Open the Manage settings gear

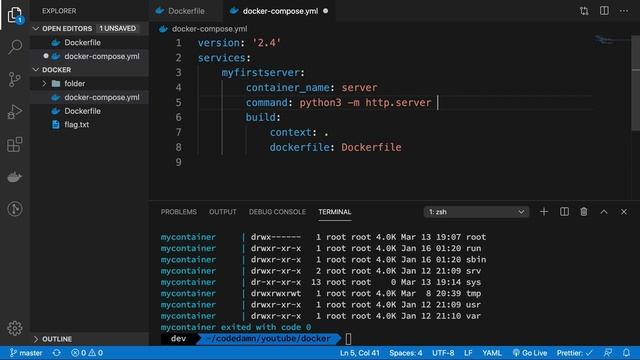click(x=15, y=328)
